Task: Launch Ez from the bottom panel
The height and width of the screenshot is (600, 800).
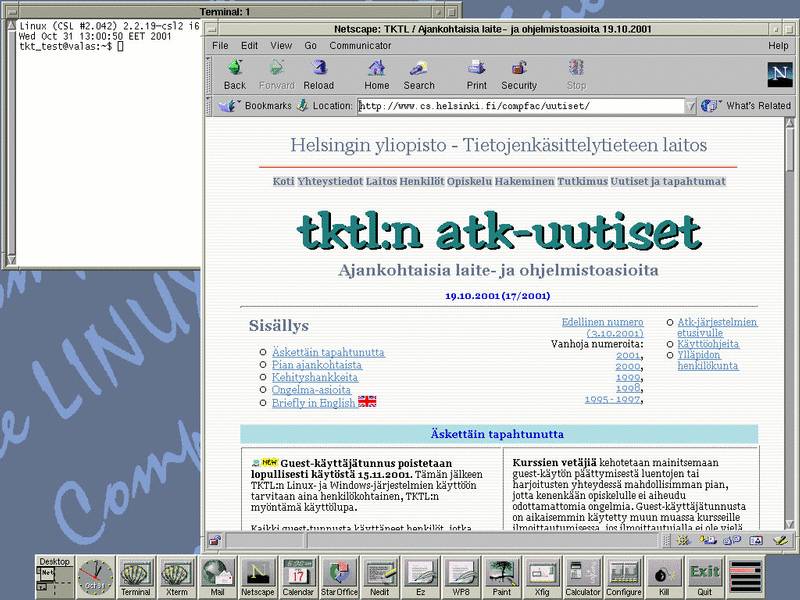Action: coord(420,577)
